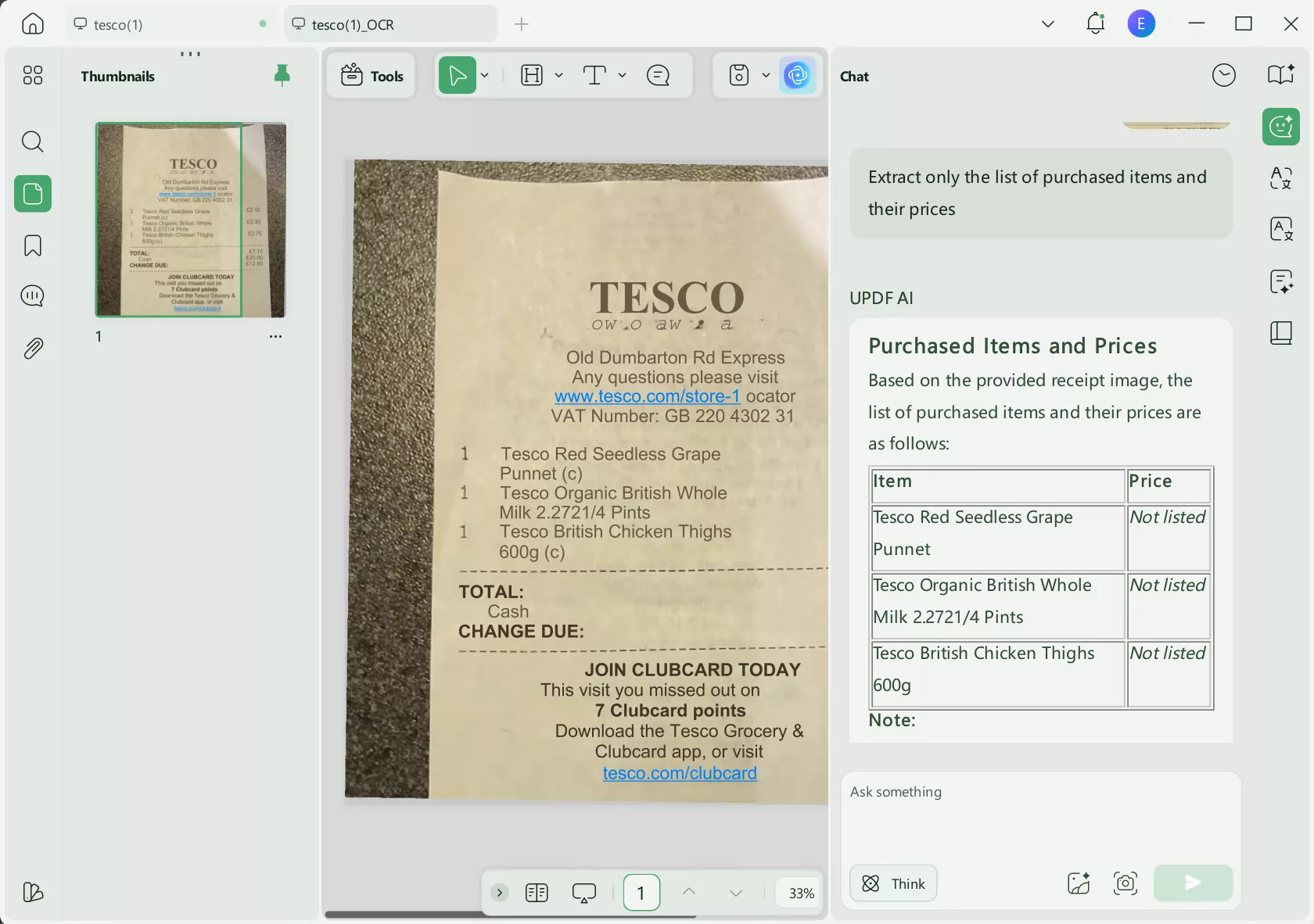The width and height of the screenshot is (1314, 924).
Task: Open the Text tool dropdown
Action: [622, 75]
